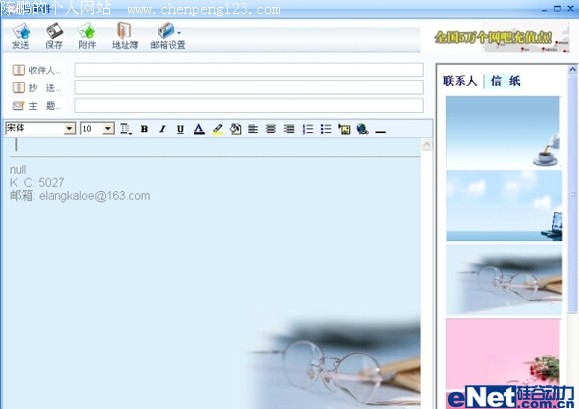Screen dimensions: 579x409
Task: Open the 宋体 font dropdown
Action: [69, 128]
